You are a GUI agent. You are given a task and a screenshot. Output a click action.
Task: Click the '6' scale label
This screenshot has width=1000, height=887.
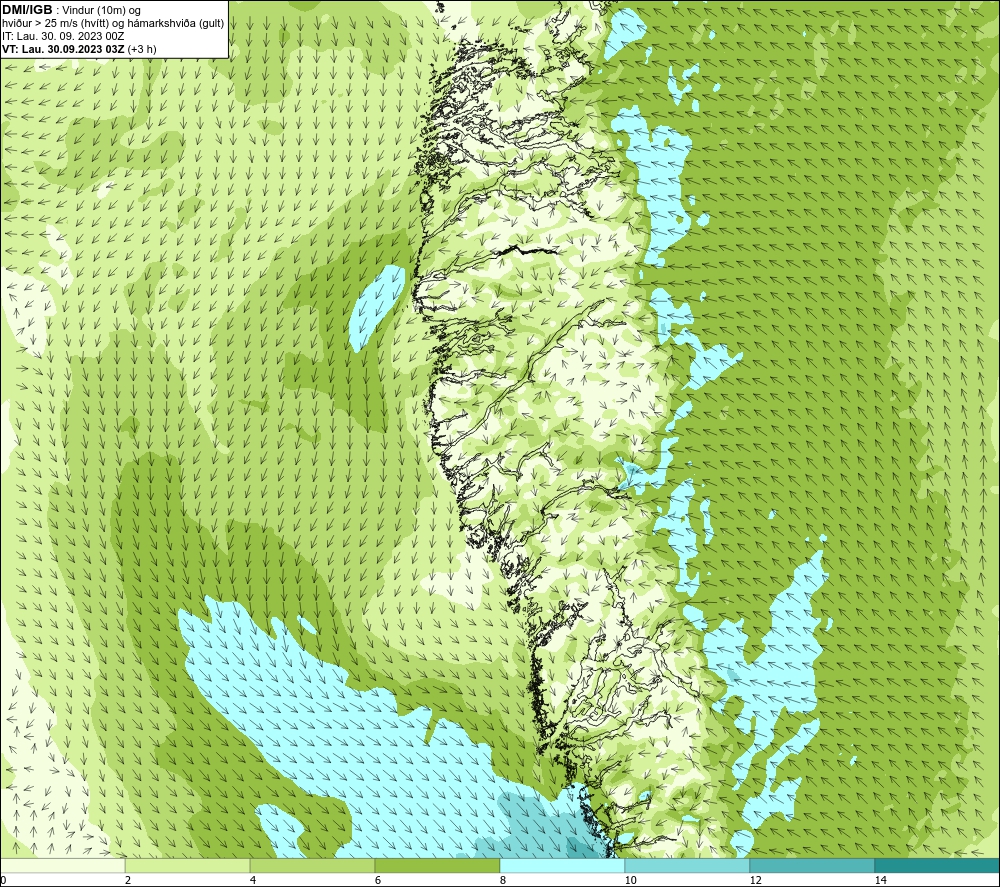click(x=378, y=880)
